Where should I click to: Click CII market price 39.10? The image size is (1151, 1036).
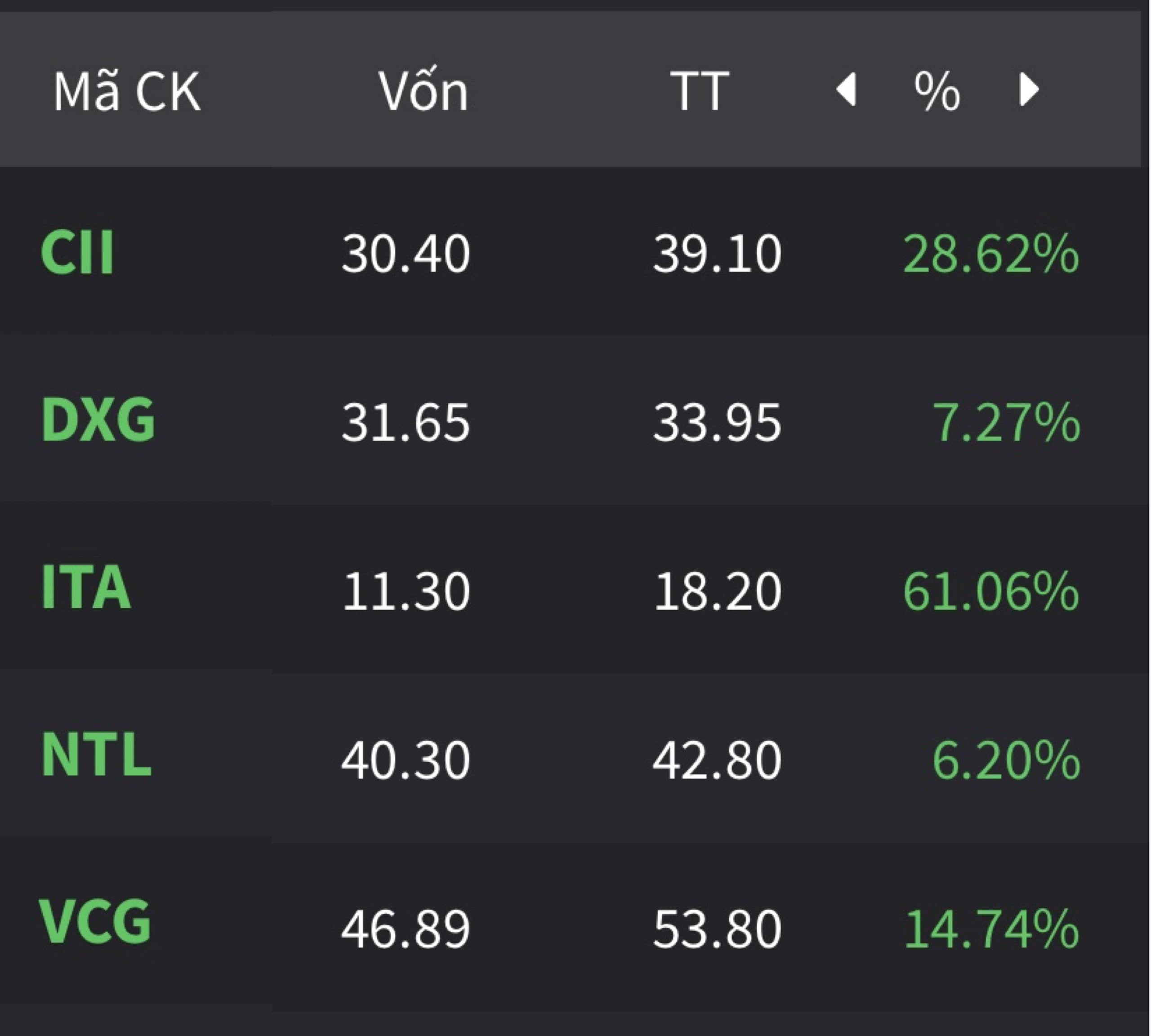point(717,254)
